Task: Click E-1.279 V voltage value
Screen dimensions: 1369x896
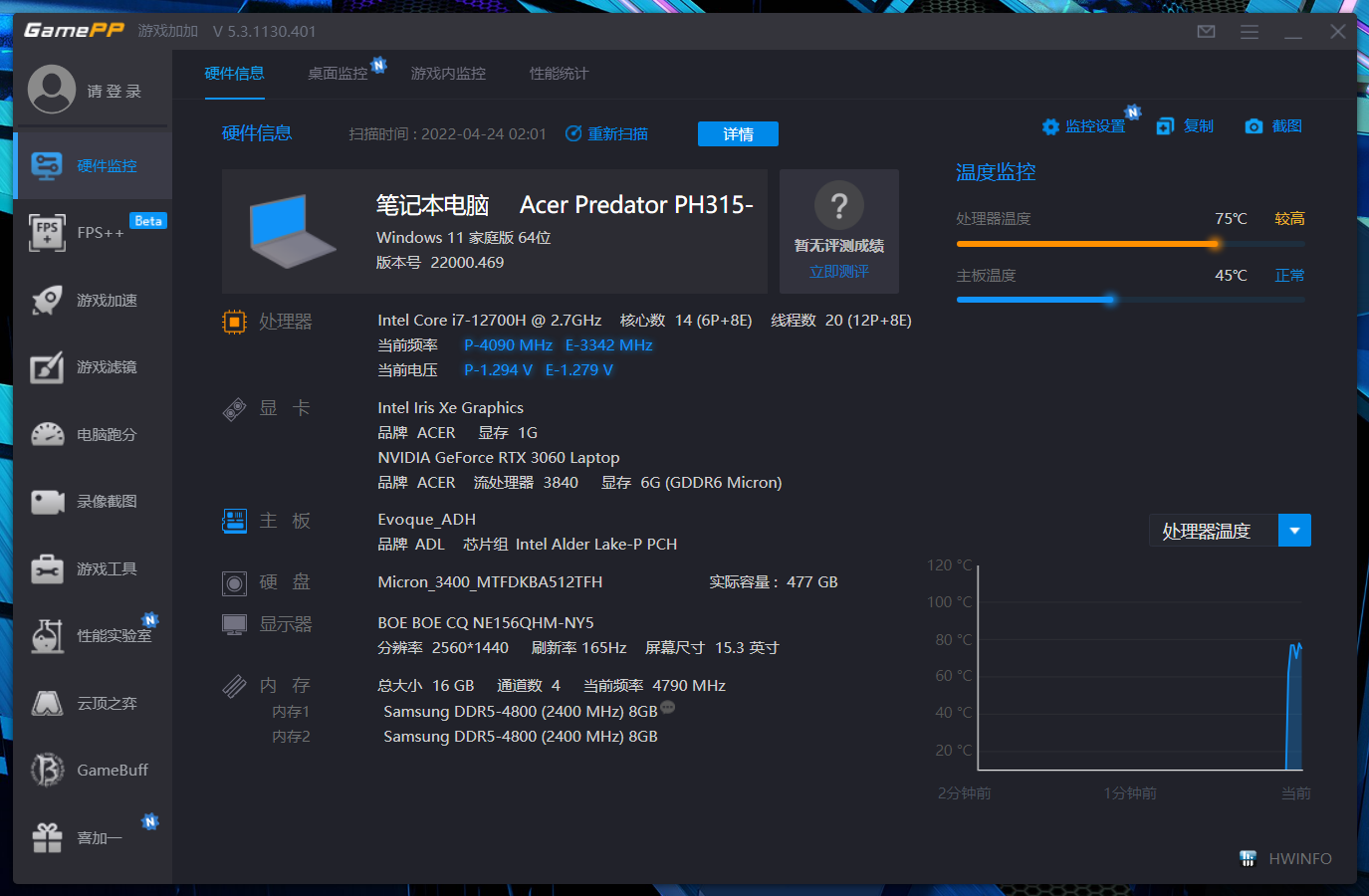Action: coord(579,370)
